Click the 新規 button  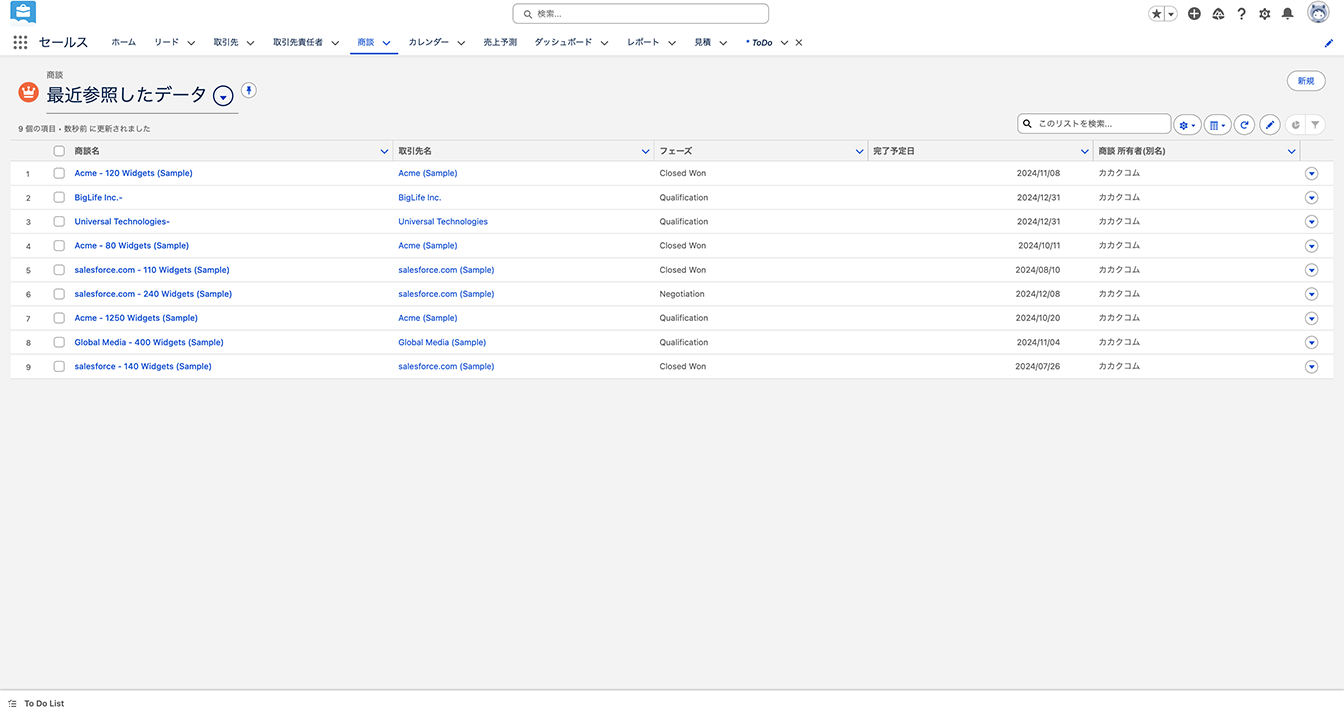click(1306, 81)
